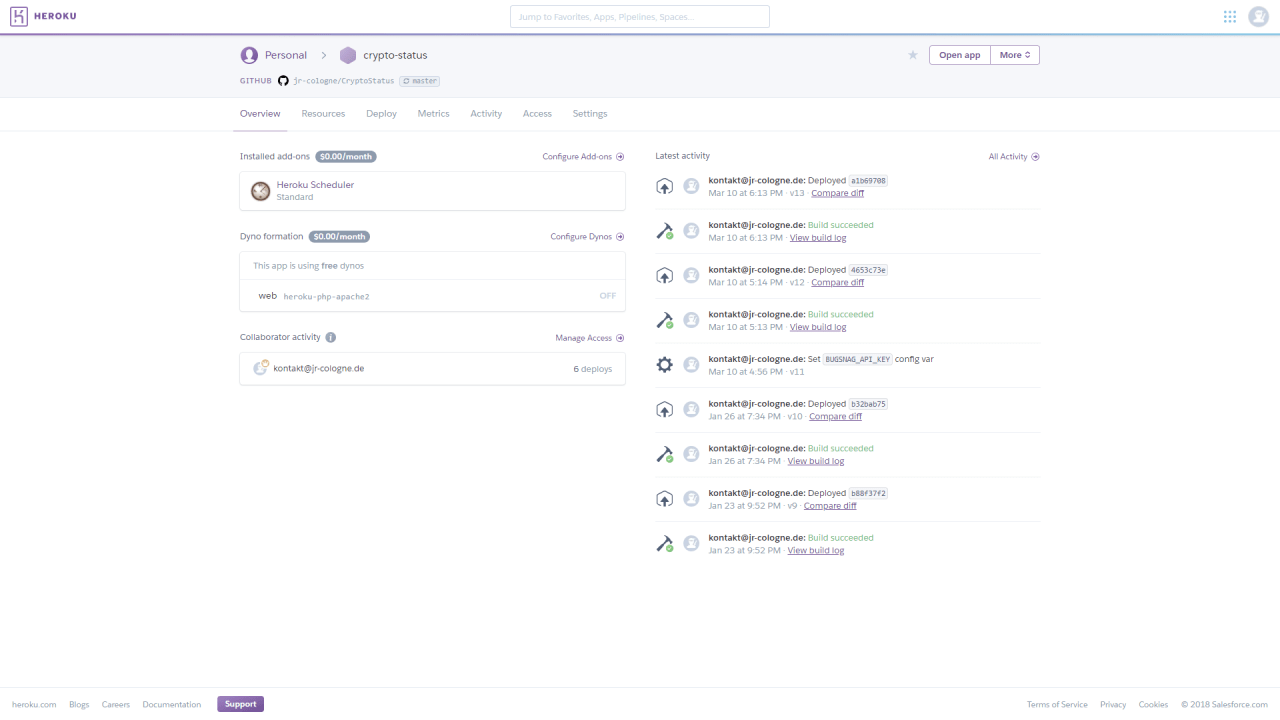Open Compare diff for v10 deploy
Image resolution: width=1280 pixels, height=720 pixels.
click(x=835, y=416)
